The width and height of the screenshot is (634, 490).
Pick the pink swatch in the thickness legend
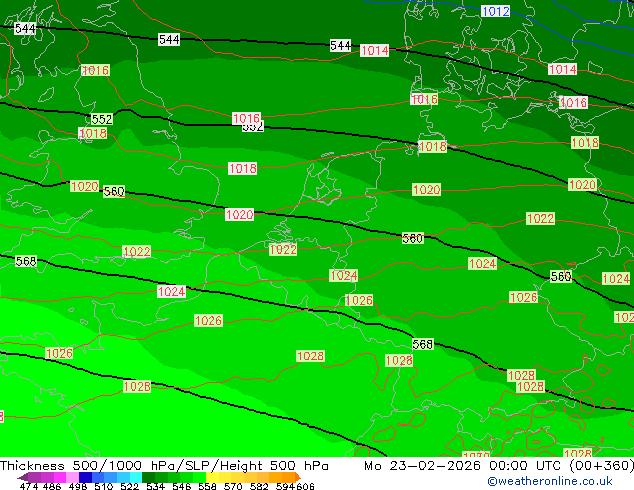click(72, 477)
